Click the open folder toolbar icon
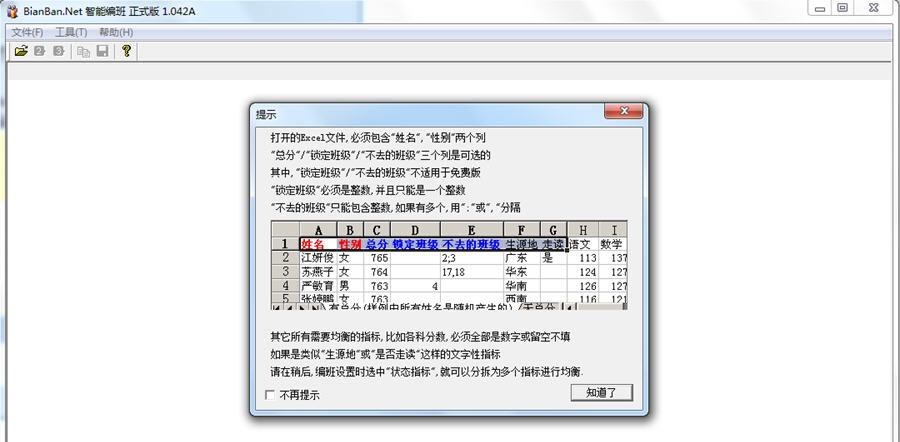 [21, 51]
